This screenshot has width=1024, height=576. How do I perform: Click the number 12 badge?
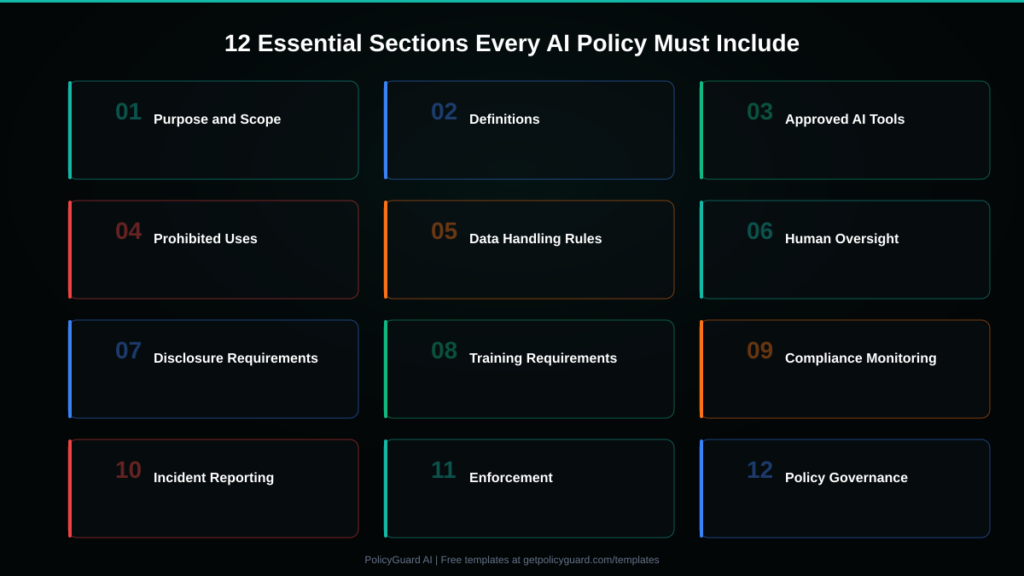pos(760,470)
